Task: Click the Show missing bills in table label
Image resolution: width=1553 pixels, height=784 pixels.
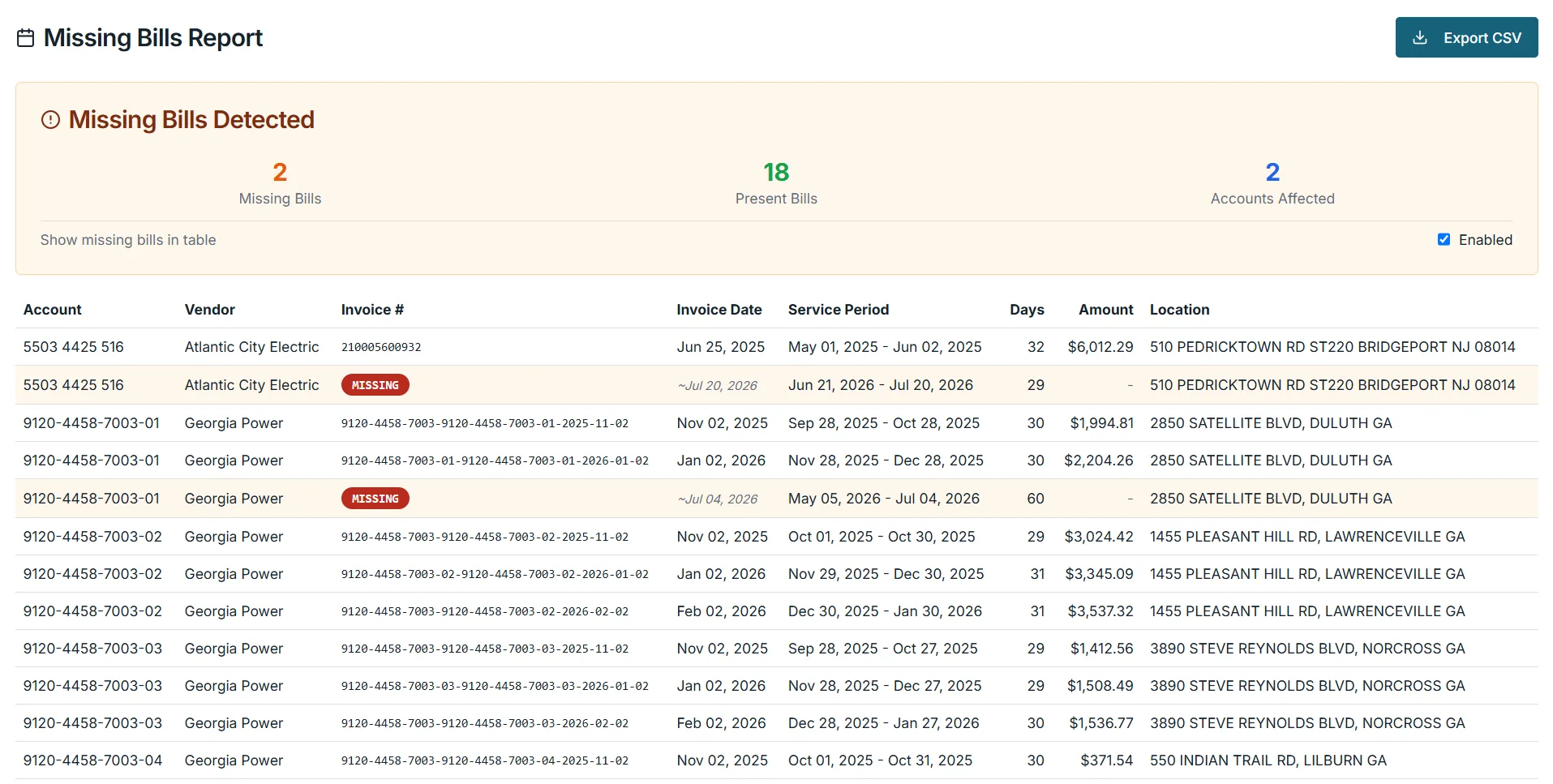Action: [x=128, y=240]
